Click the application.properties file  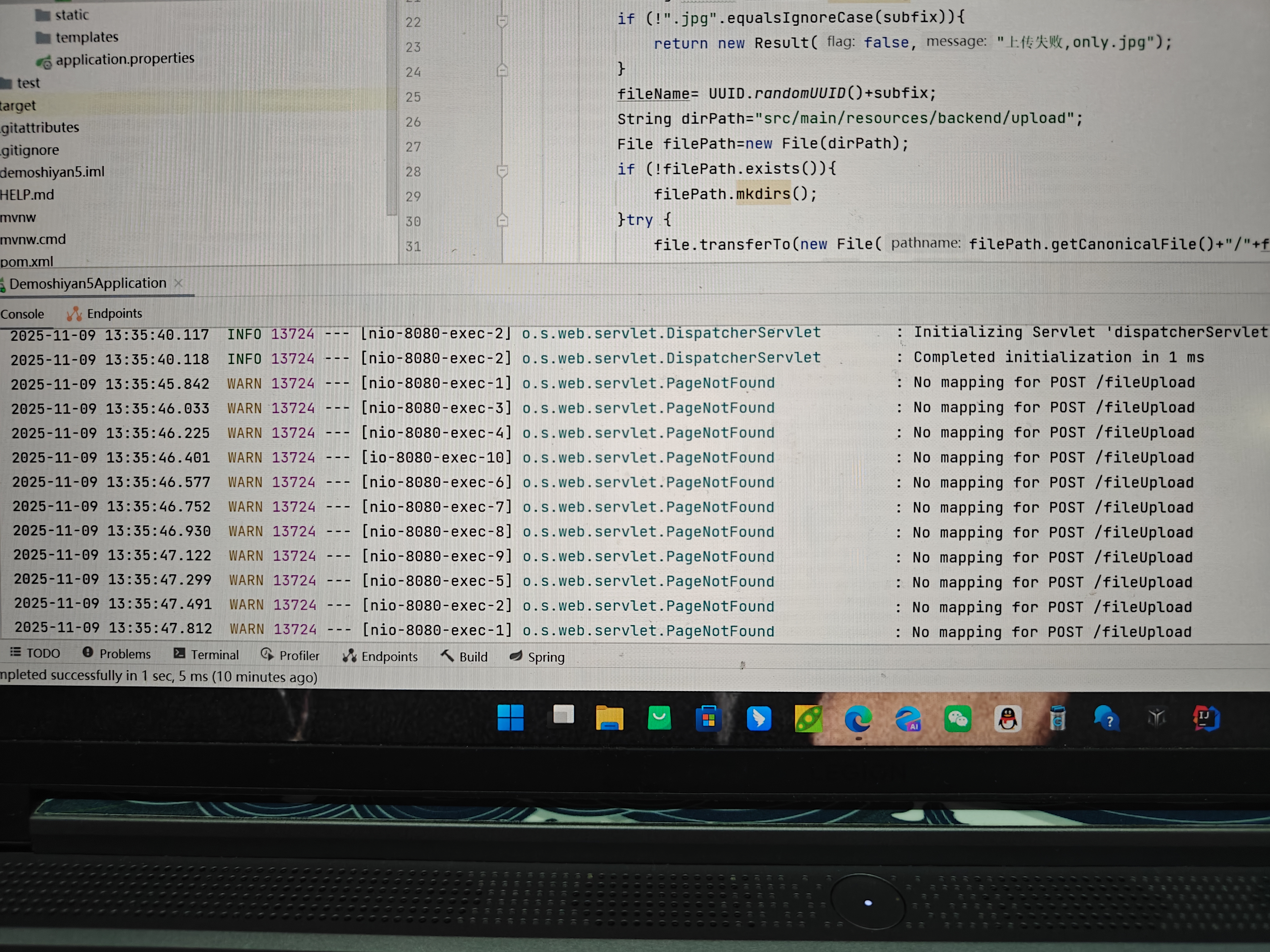coord(125,59)
